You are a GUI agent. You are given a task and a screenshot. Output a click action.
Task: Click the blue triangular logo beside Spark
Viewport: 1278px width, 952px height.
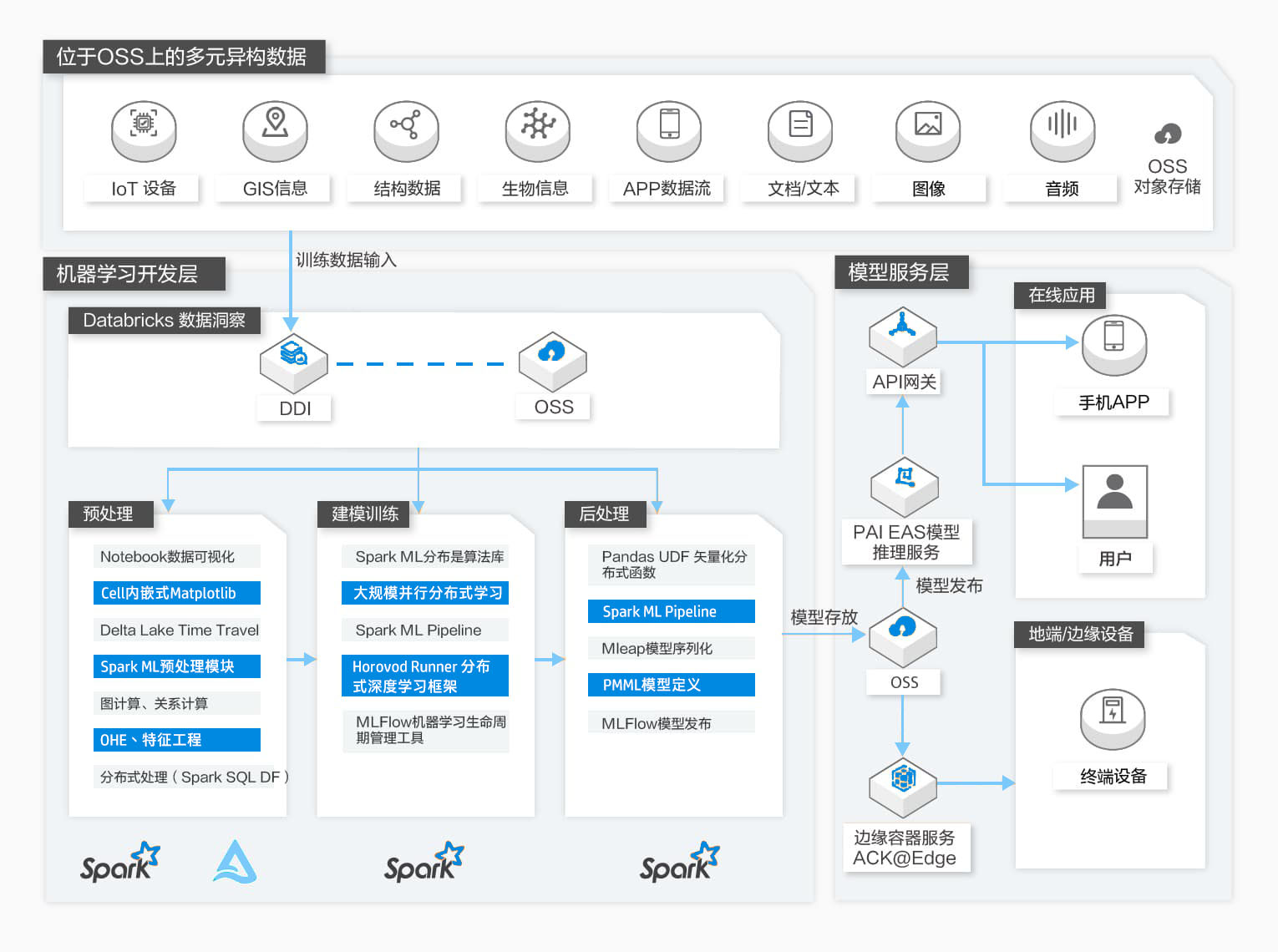[235, 862]
